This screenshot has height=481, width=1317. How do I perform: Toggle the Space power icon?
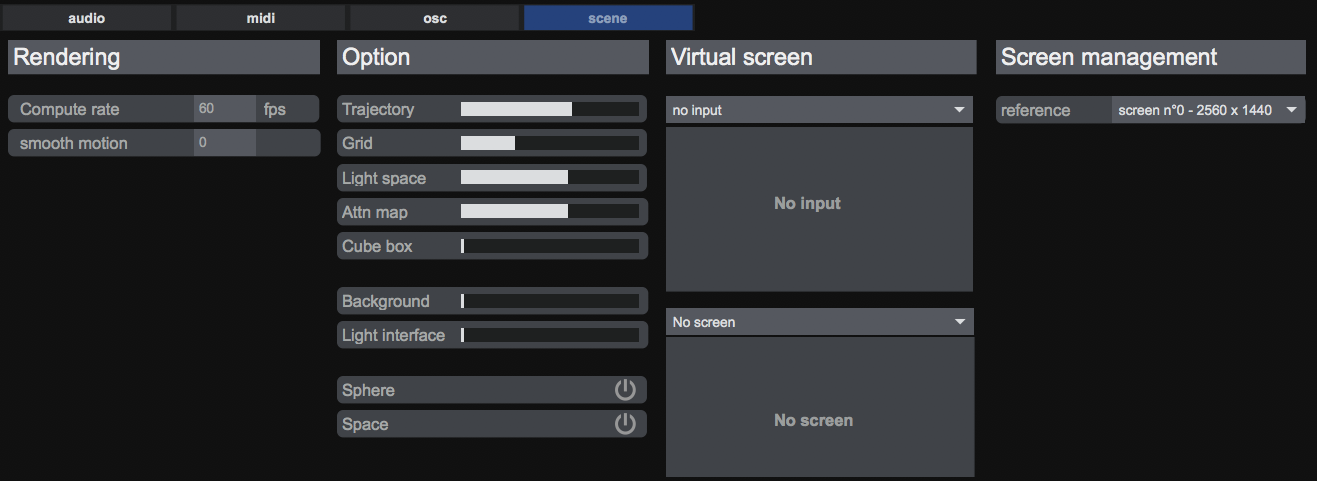625,424
